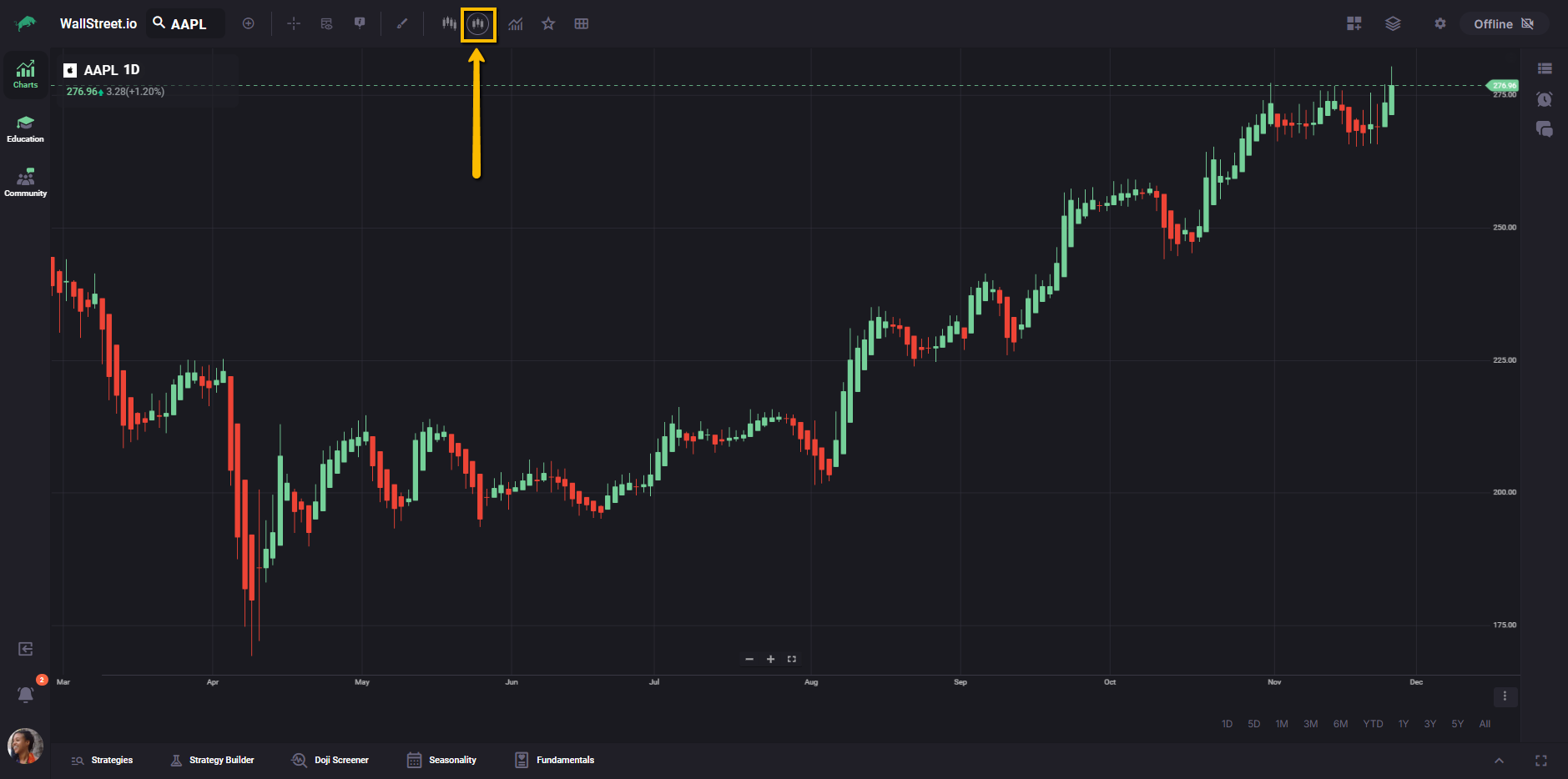The width and height of the screenshot is (1568, 779).
Task: Open the three-dot options menu near time axis
Action: (1505, 696)
